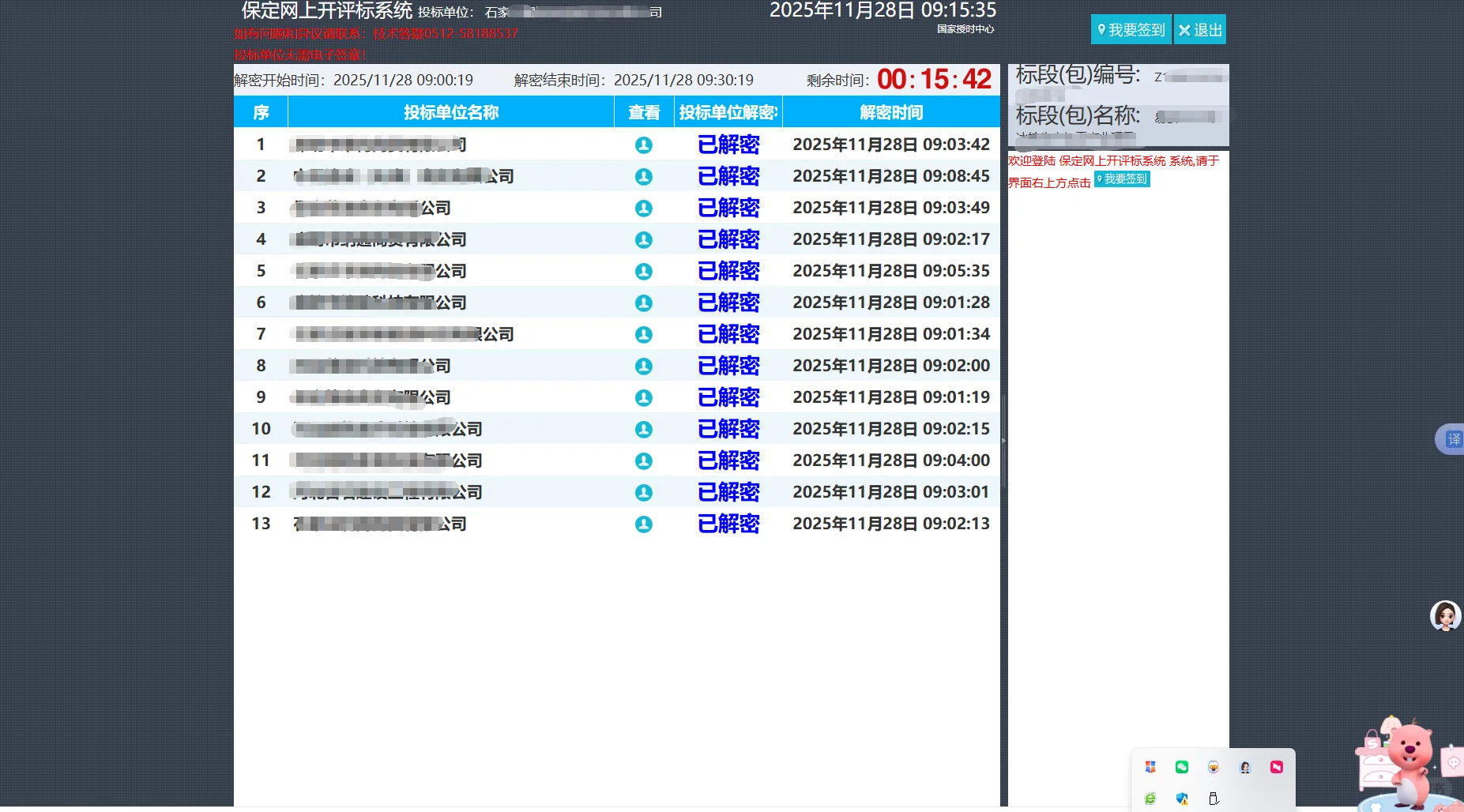
Task: Select 已解密 status in row 2
Action: 728,176
